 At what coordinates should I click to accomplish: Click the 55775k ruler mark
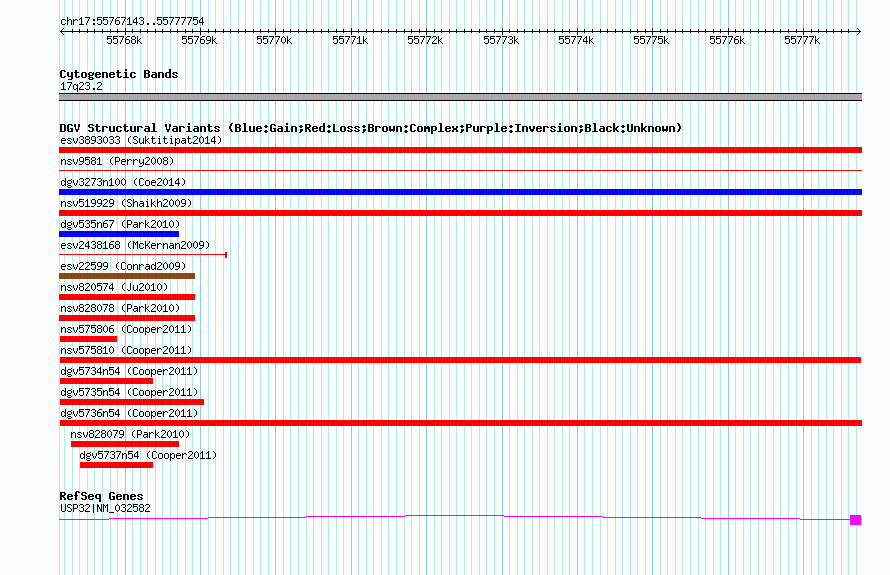tap(651, 40)
